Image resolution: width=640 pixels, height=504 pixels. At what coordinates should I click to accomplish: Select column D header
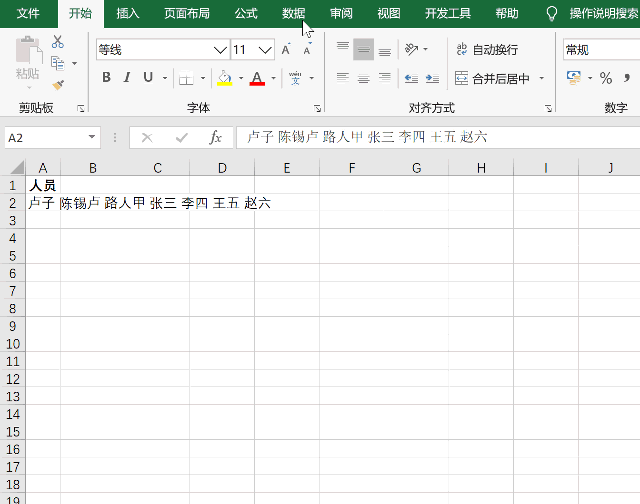tap(222, 168)
